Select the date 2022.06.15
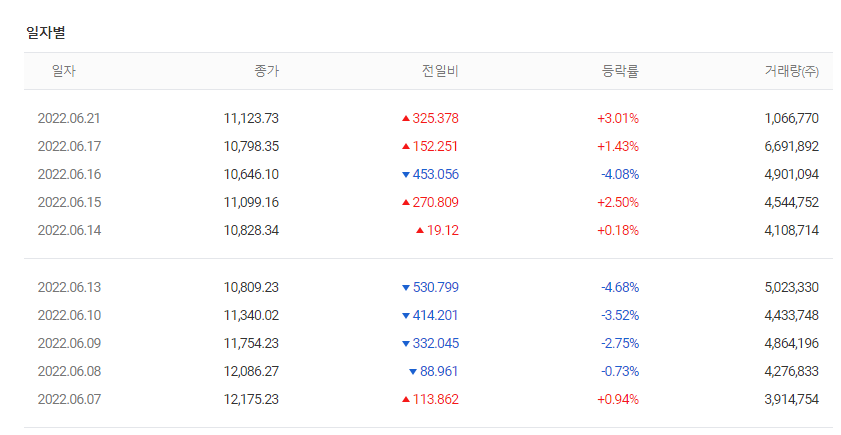Viewport: 841px width, 435px height. click(x=69, y=202)
